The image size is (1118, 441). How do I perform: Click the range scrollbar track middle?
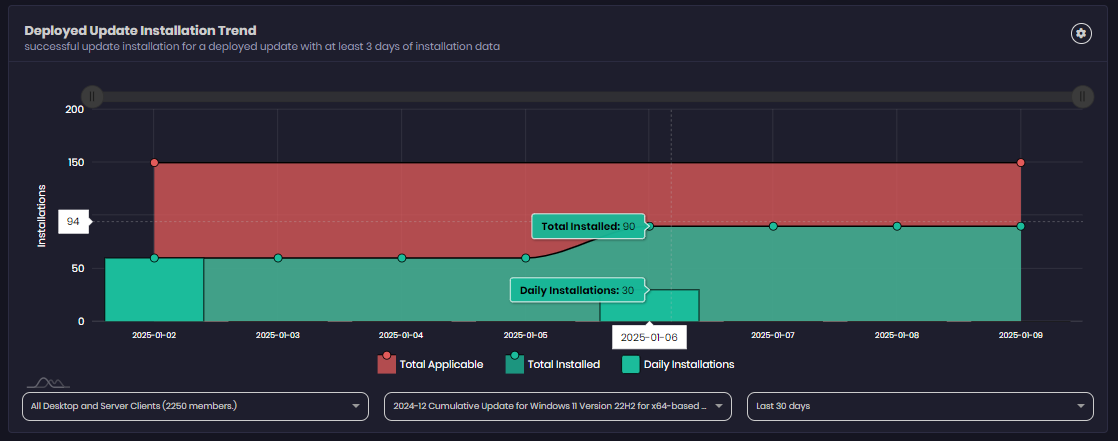586,96
